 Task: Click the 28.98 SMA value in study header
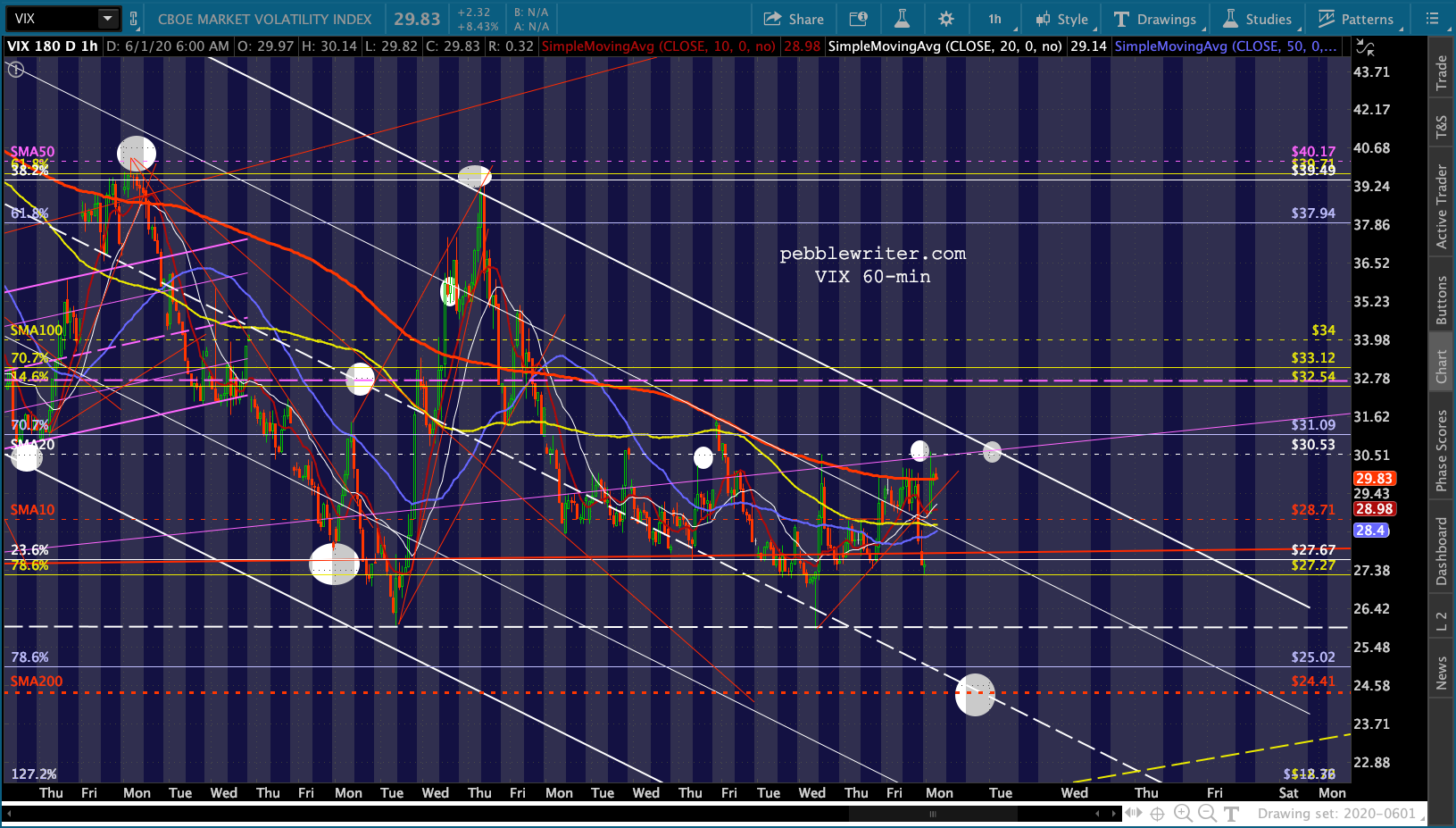[x=802, y=46]
